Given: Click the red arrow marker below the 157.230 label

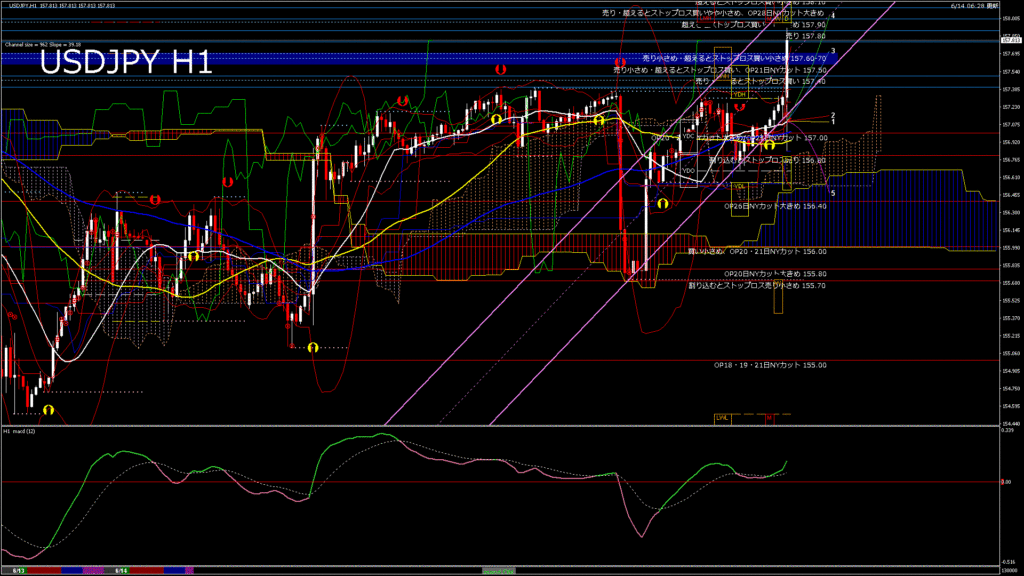Looking at the screenshot, I should click(x=740, y=106).
